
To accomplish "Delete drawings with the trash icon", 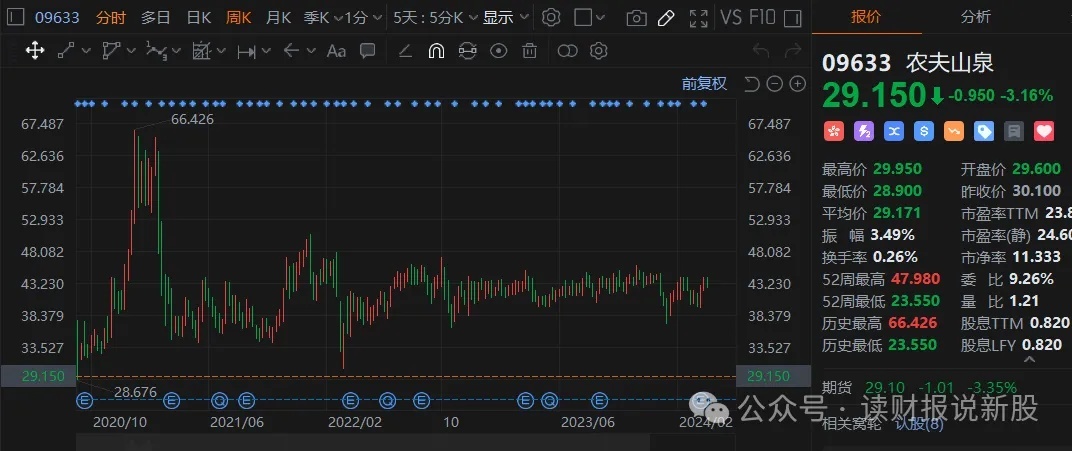I will [x=530, y=51].
